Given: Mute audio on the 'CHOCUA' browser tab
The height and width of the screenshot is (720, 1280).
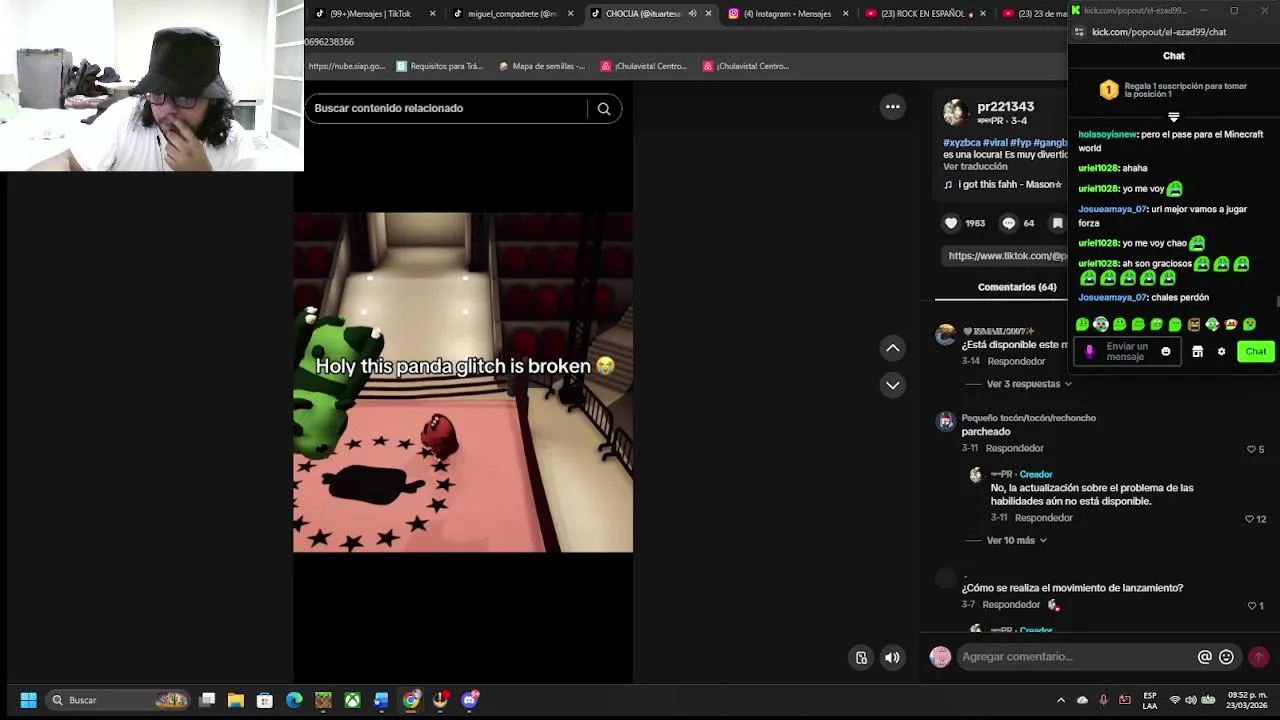Looking at the screenshot, I should point(692,13).
